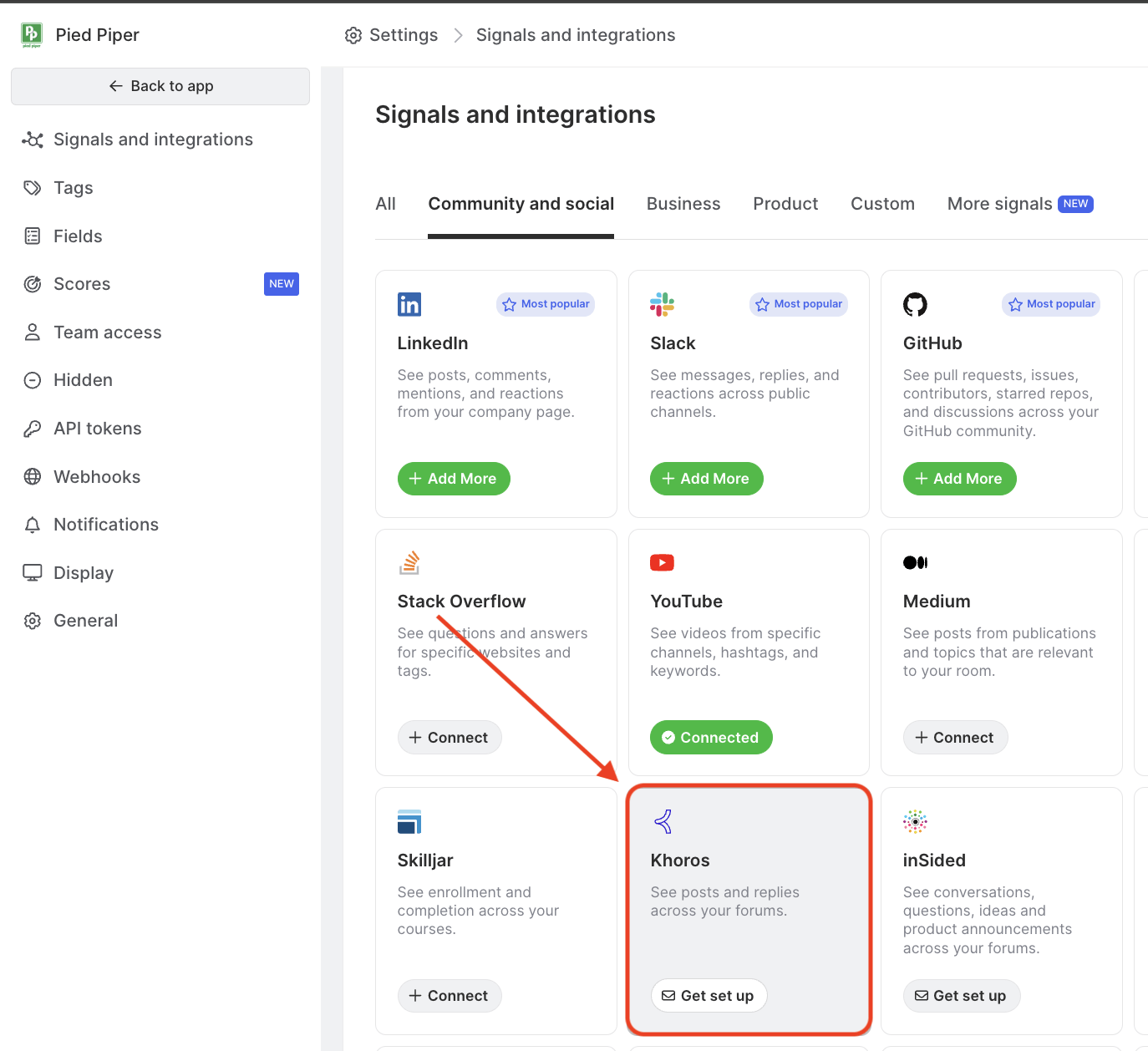
Task: Click Most popular badge on Slack card
Action: point(798,304)
